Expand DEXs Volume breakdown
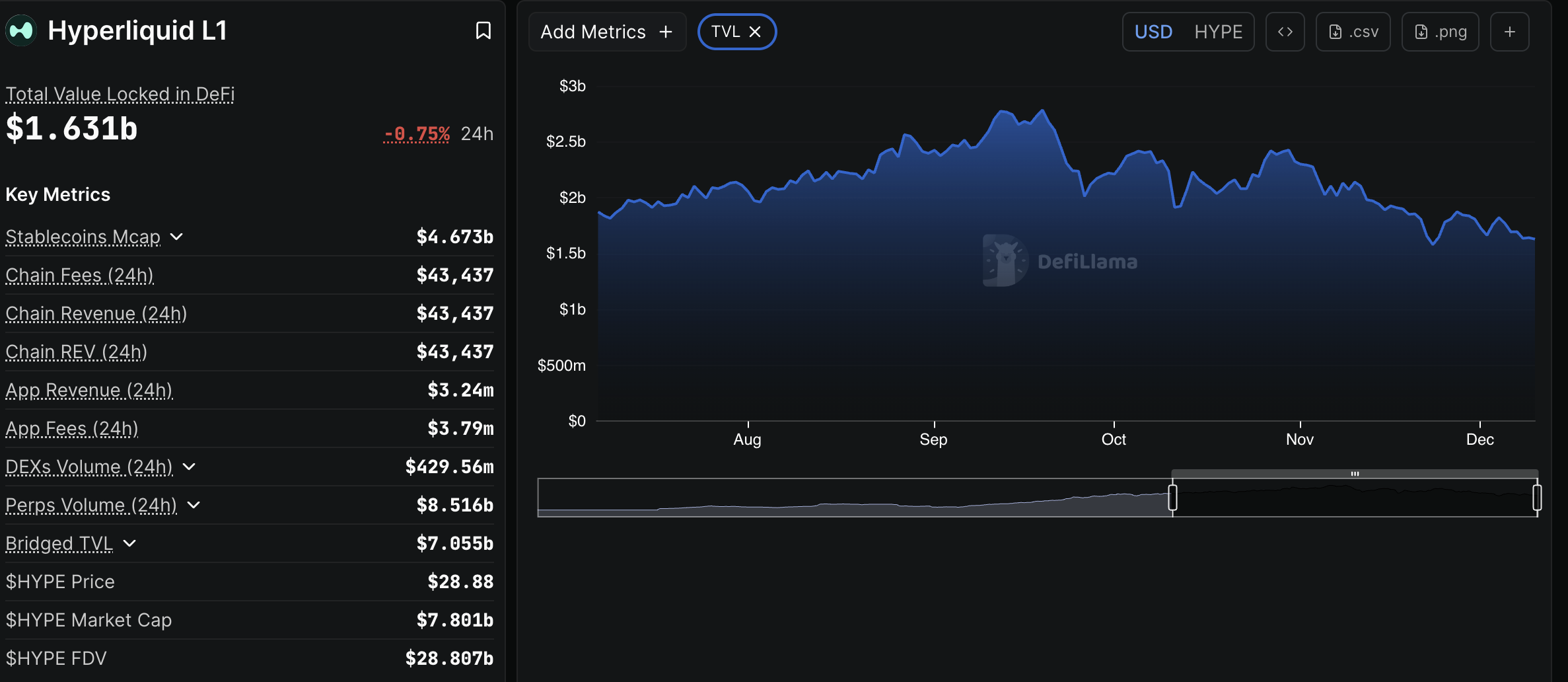Screen dimensions: 1568x682 (x=190, y=467)
